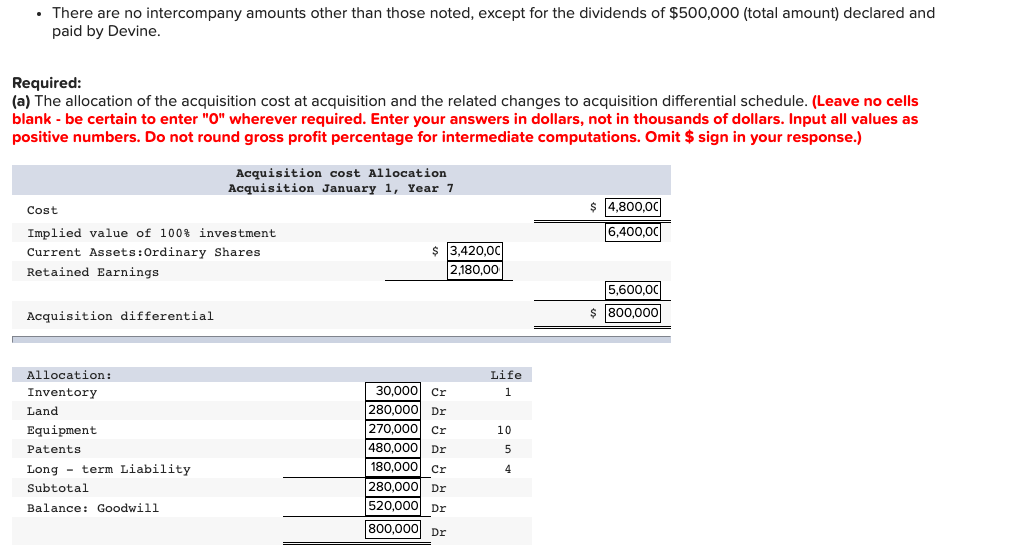Click the 'Patents' row label
This screenshot has width=1021, height=550.
tap(54, 449)
